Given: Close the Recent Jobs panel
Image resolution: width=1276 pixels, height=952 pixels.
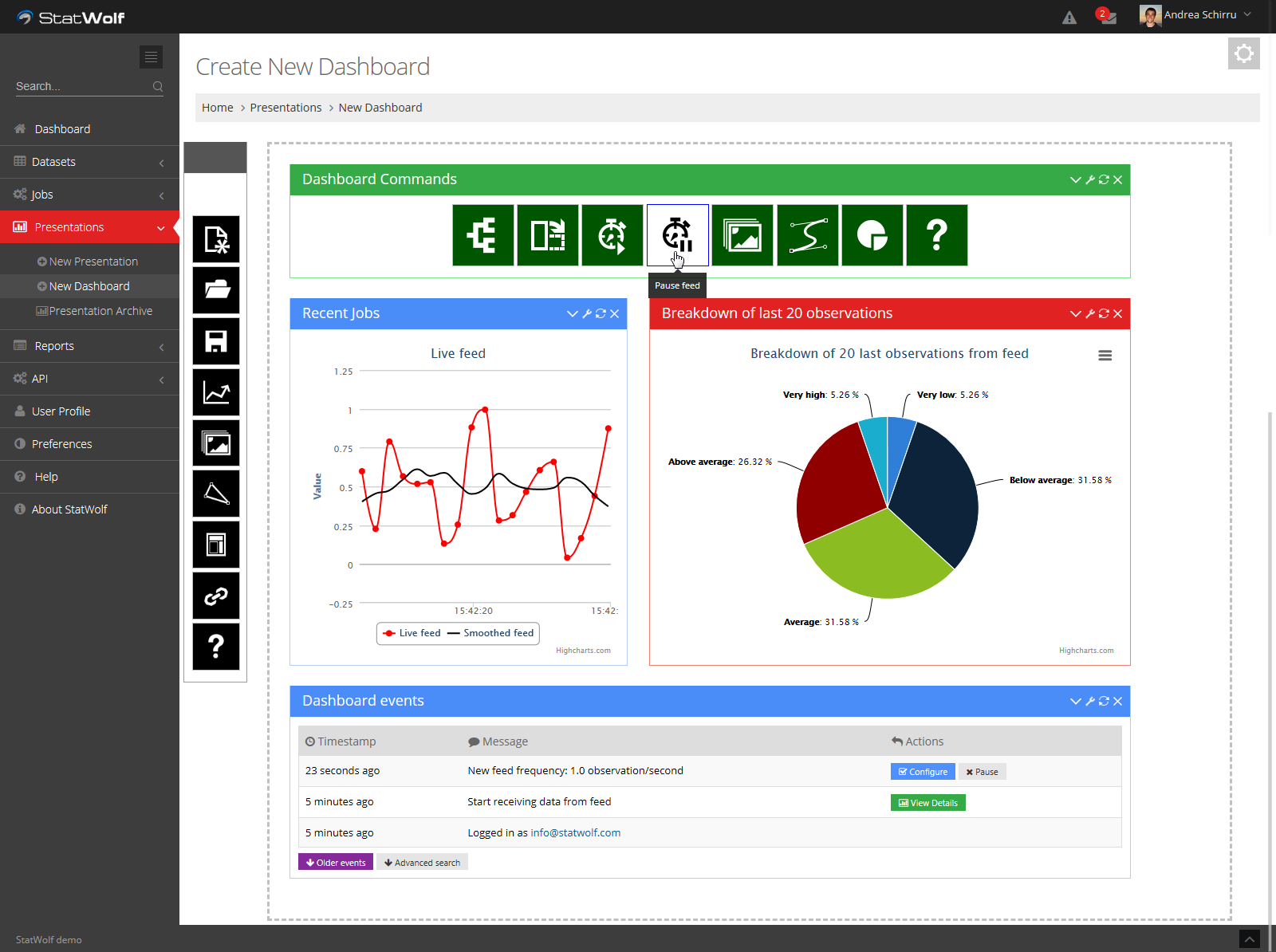Looking at the screenshot, I should 614,314.
